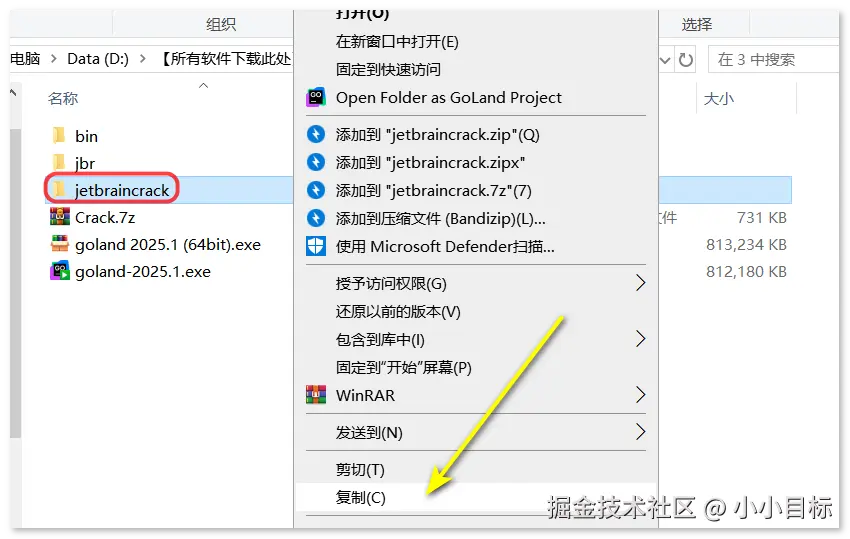Expand the 包含到库中(I) submenu arrow
The height and width of the screenshot is (539, 850).
640,339
